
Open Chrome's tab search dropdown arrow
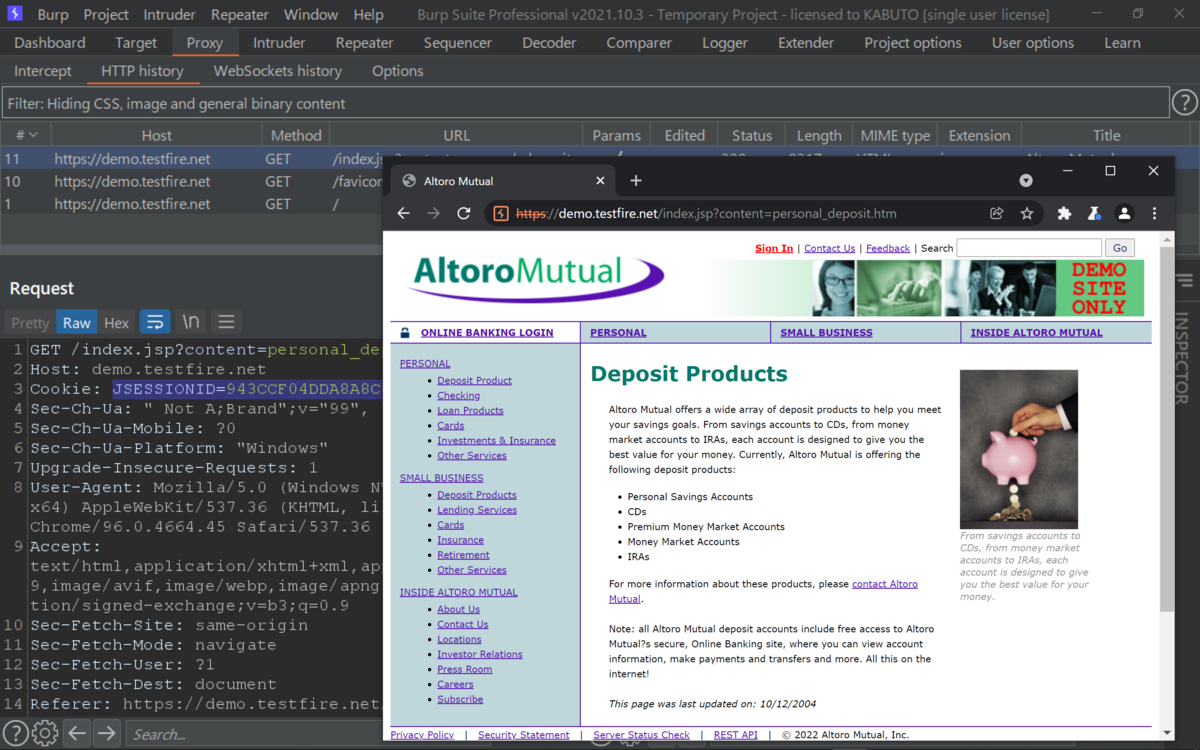(x=1026, y=181)
